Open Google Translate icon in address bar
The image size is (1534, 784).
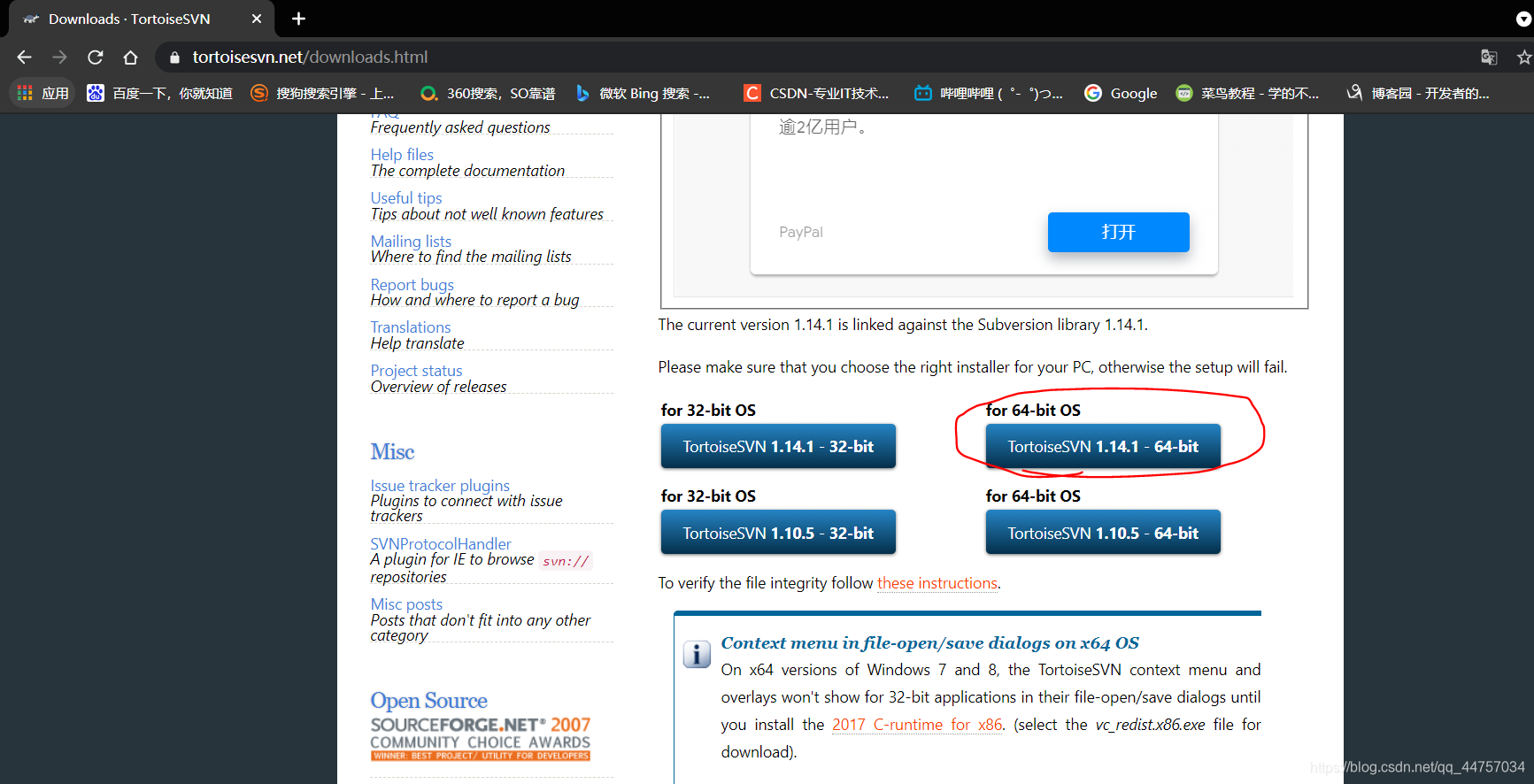[1489, 58]
